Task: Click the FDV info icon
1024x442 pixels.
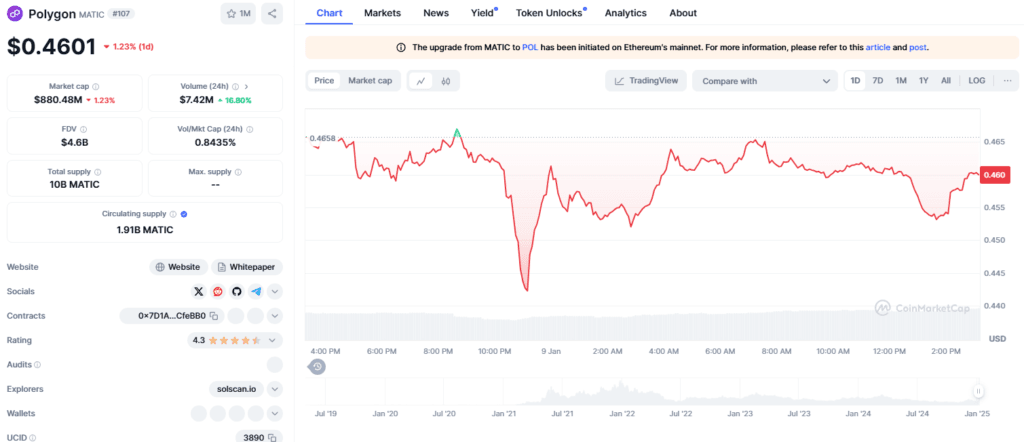Action: [84, 129]
